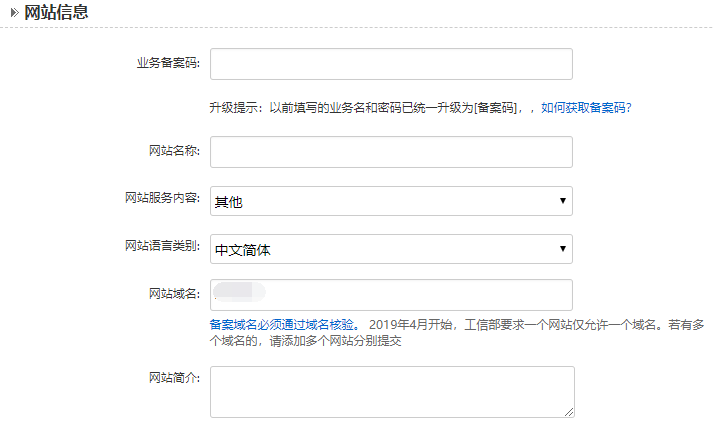Click the 网站域名 field label

click(x=174, y=293)
